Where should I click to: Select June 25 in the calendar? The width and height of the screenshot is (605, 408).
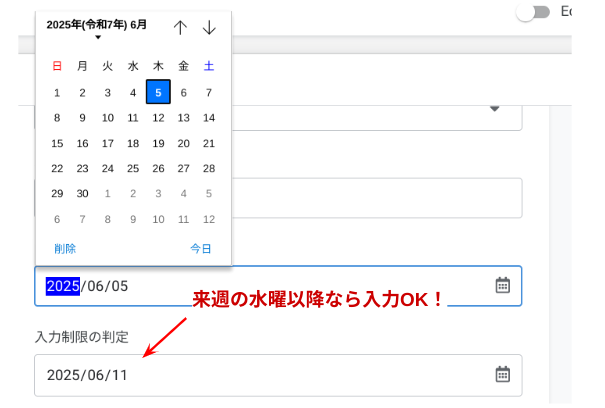(133, 169)
